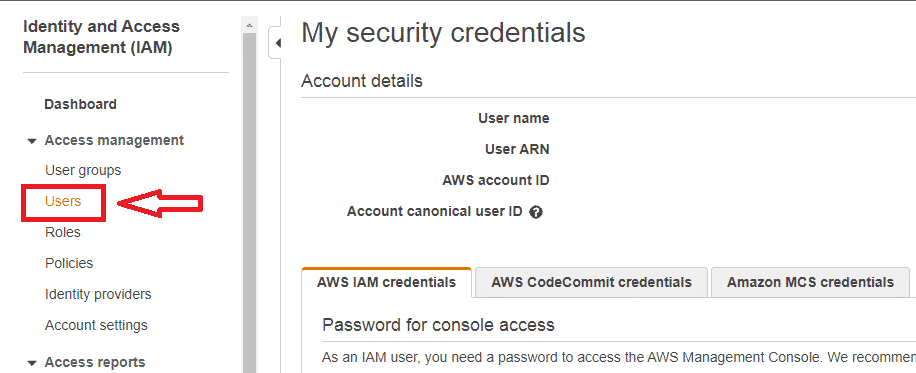Switch to the Amazon MCS credentials tab

(810, 282)
